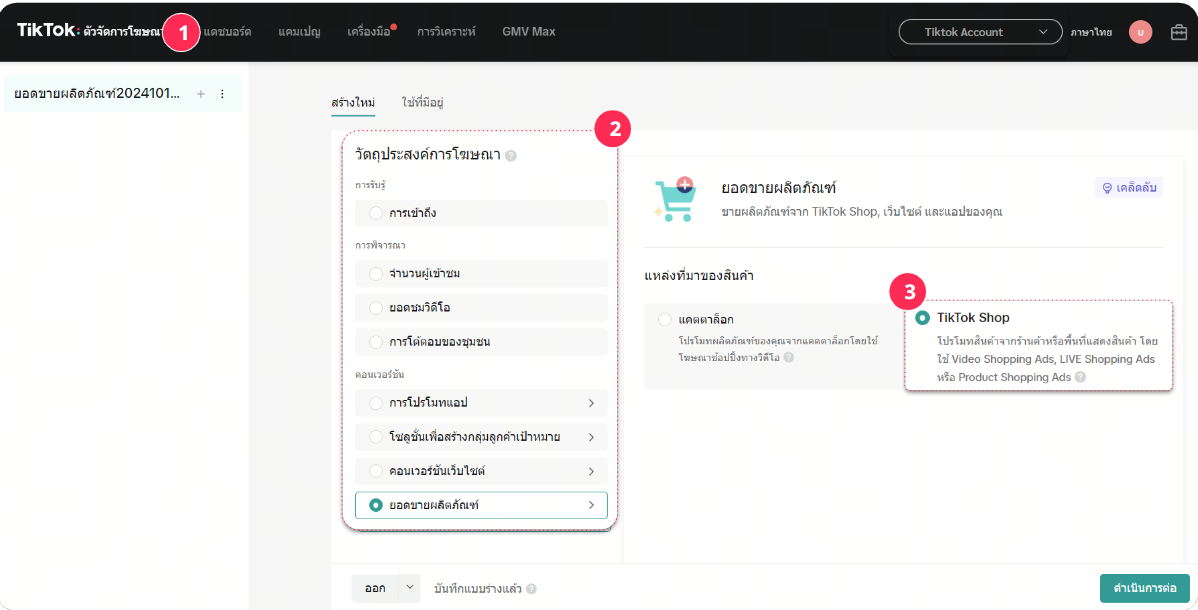Open the ภาษาไทย language selector
This screenshot has height=610, width=1198.
(x=1091, y=32)
